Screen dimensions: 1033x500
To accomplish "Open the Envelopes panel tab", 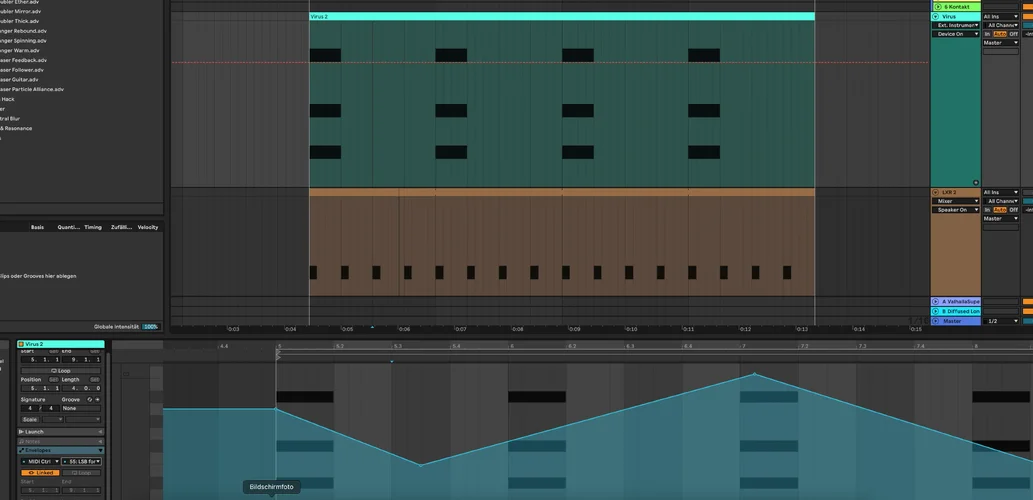I will 61,450.
